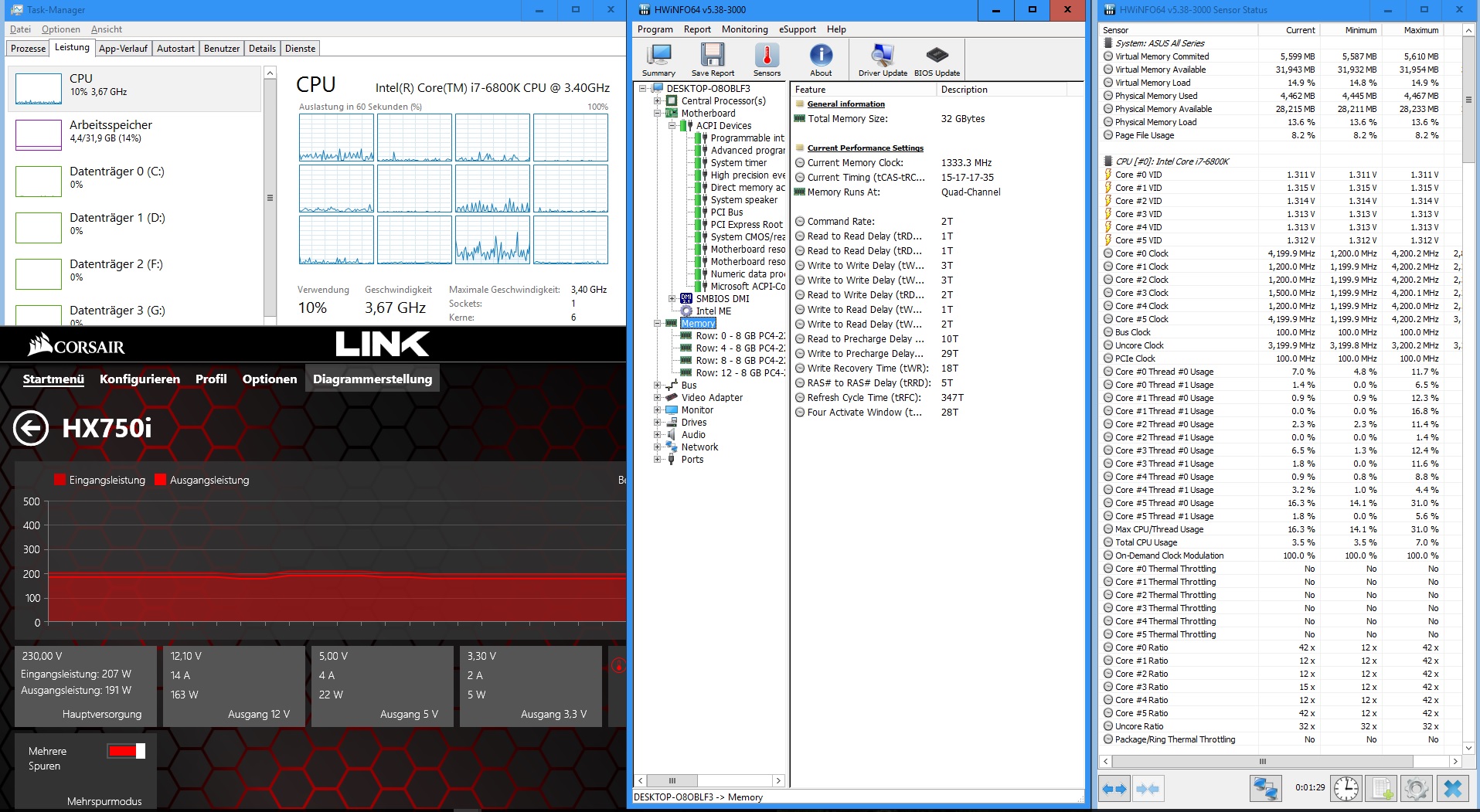The height and width of the screenshot is (812, 1480).
Task: Toggle the Mehrere Spuren switch
Action: [126, 751]
